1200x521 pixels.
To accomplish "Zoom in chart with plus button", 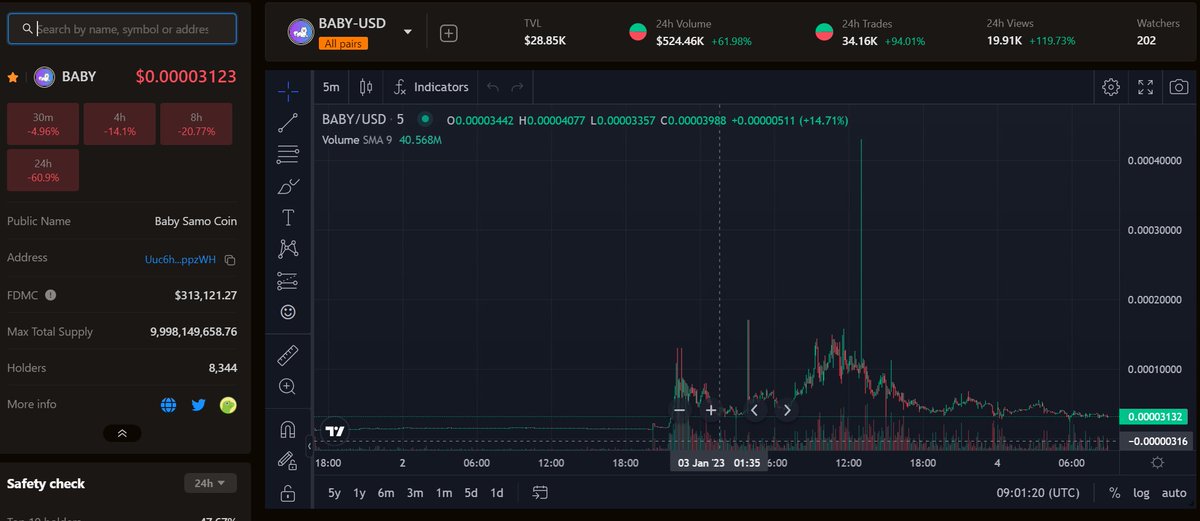I will coord(711,410).
